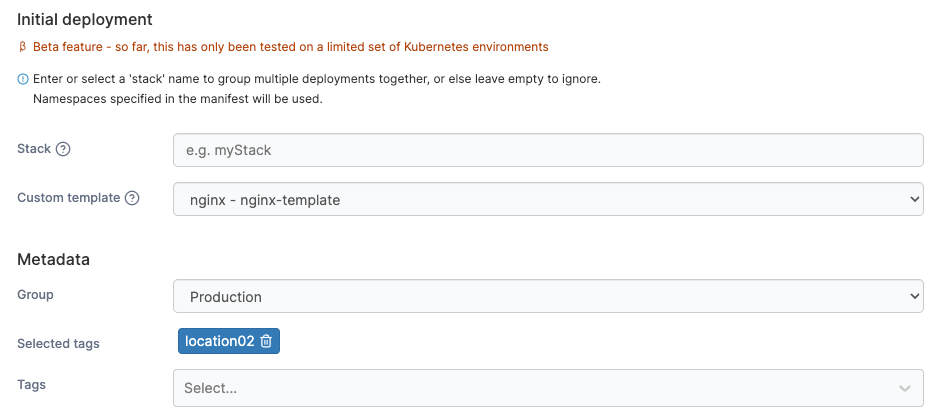
Task: Open the Custom template nginx-template dropdown
Action: (x=548, y=199)
